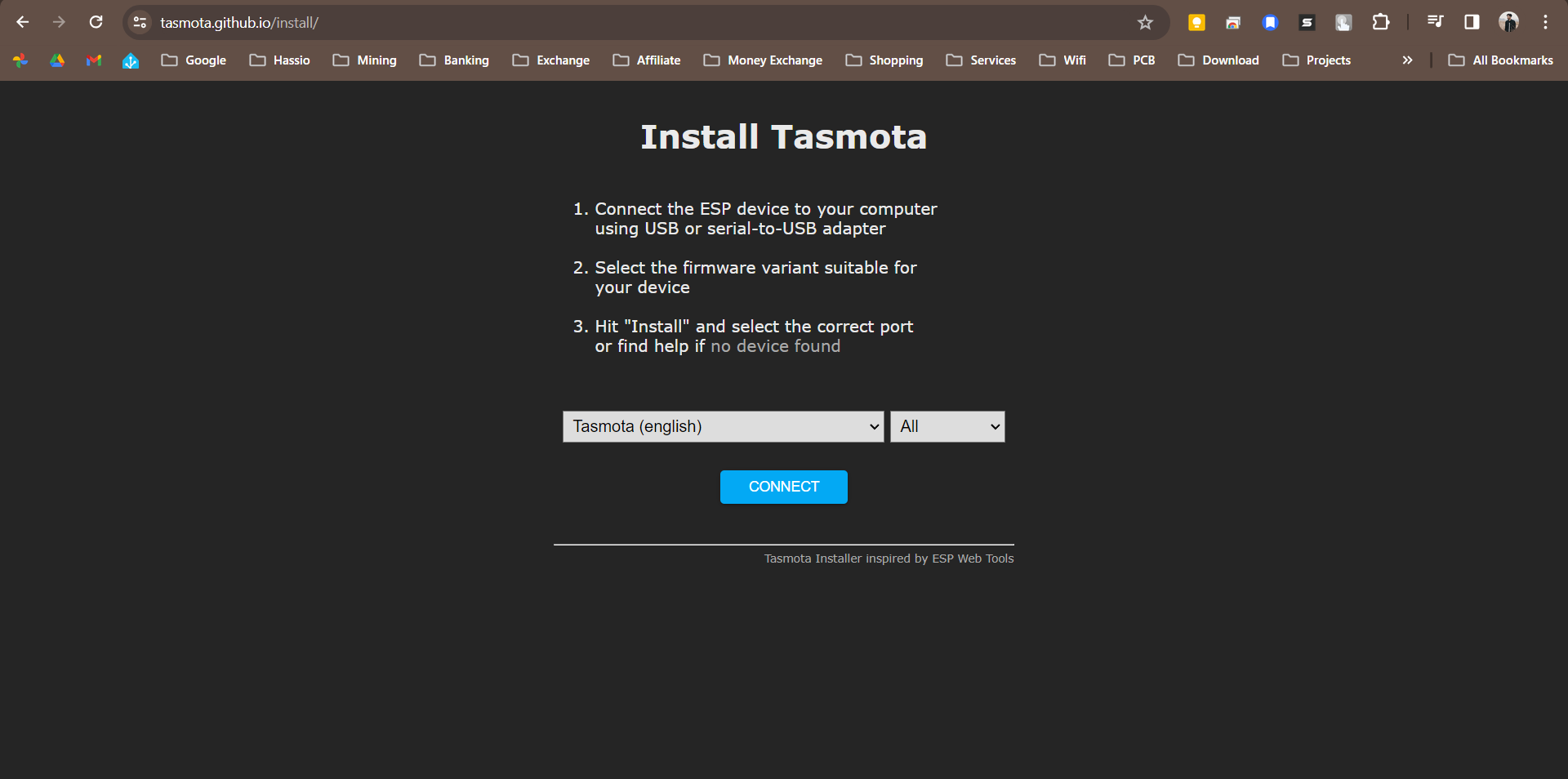Screen dimensions: 1568x779
Task: Click the CONNECT button
Action: click(x=783, y=487)
